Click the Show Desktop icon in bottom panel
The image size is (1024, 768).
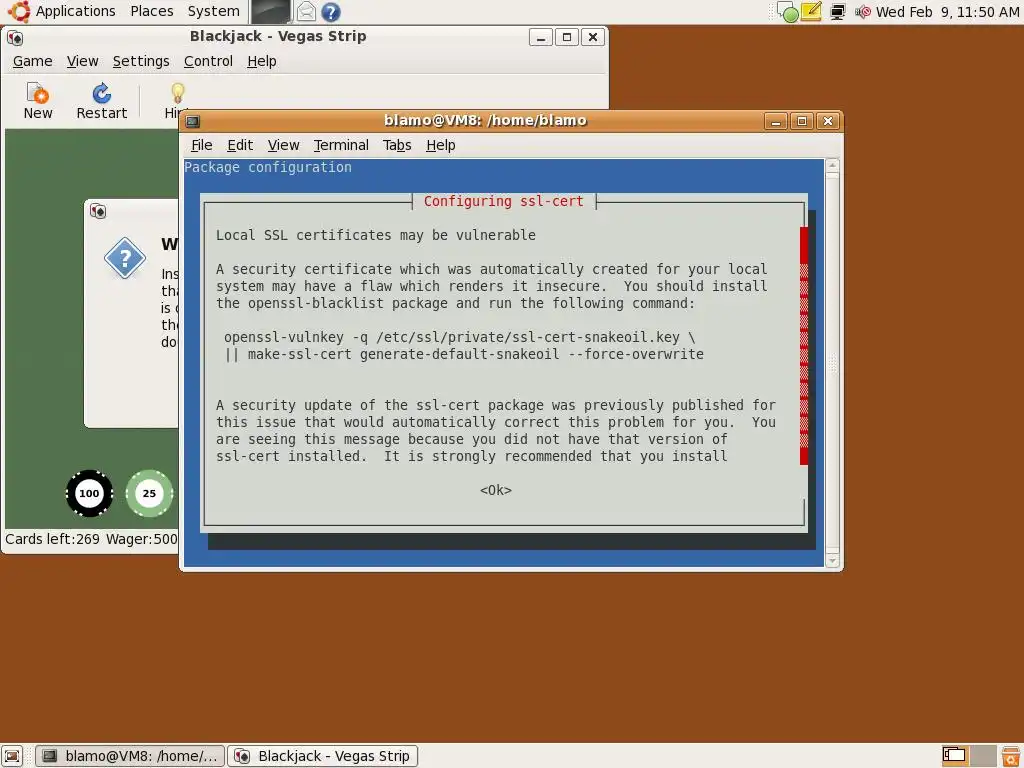(12, 756)
